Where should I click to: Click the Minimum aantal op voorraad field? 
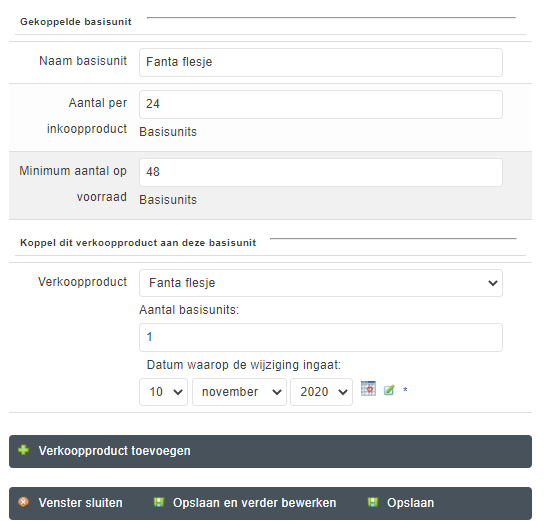(321, 172)
